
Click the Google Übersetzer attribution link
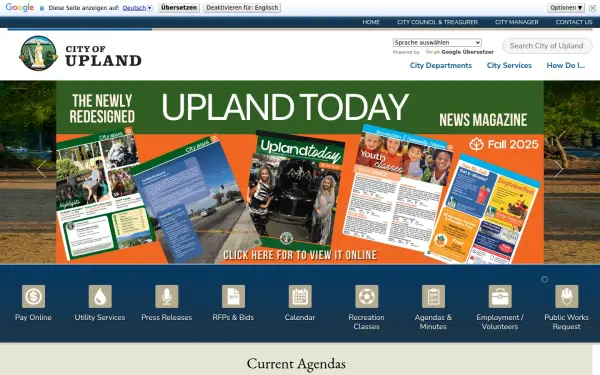click(460, 52)
